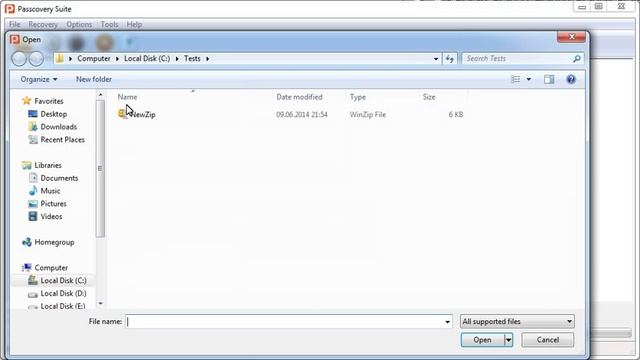This screenshot has height=360, width=640.
Task: Click the Open button split arrow
Action: [508, 340]
